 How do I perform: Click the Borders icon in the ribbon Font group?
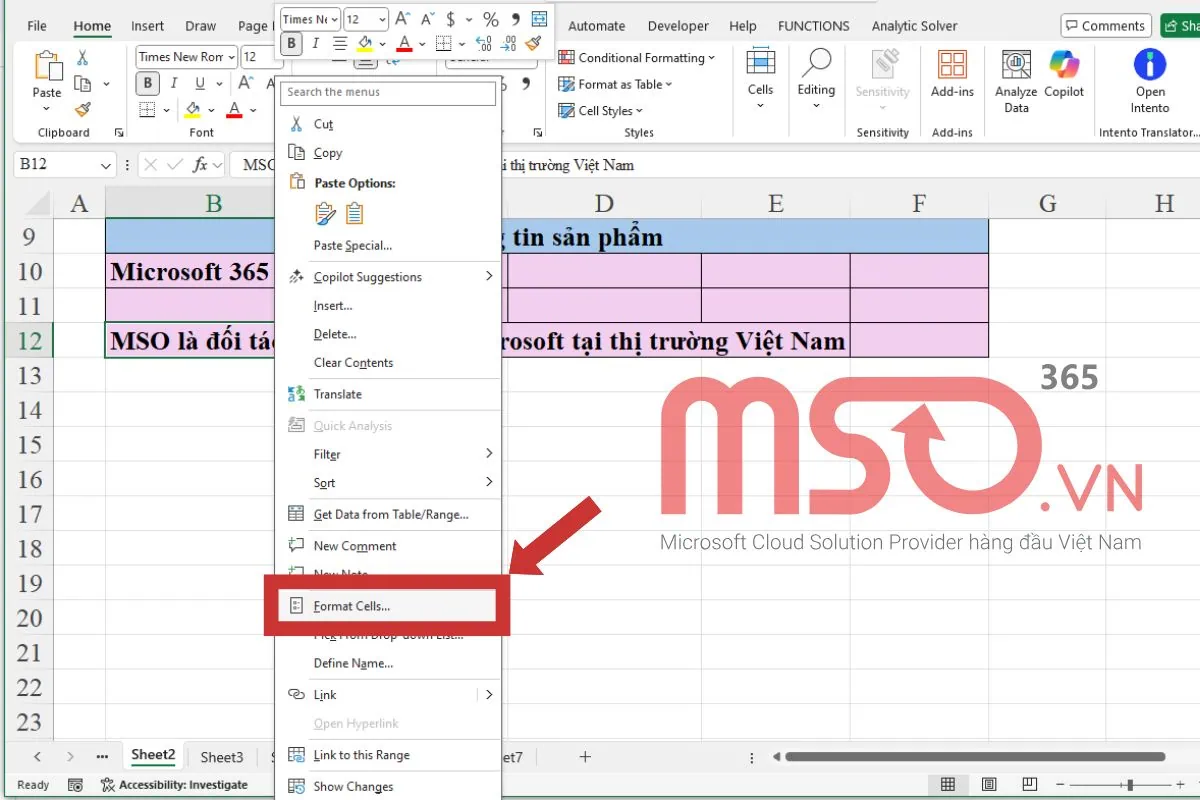[x=147, y=109]
